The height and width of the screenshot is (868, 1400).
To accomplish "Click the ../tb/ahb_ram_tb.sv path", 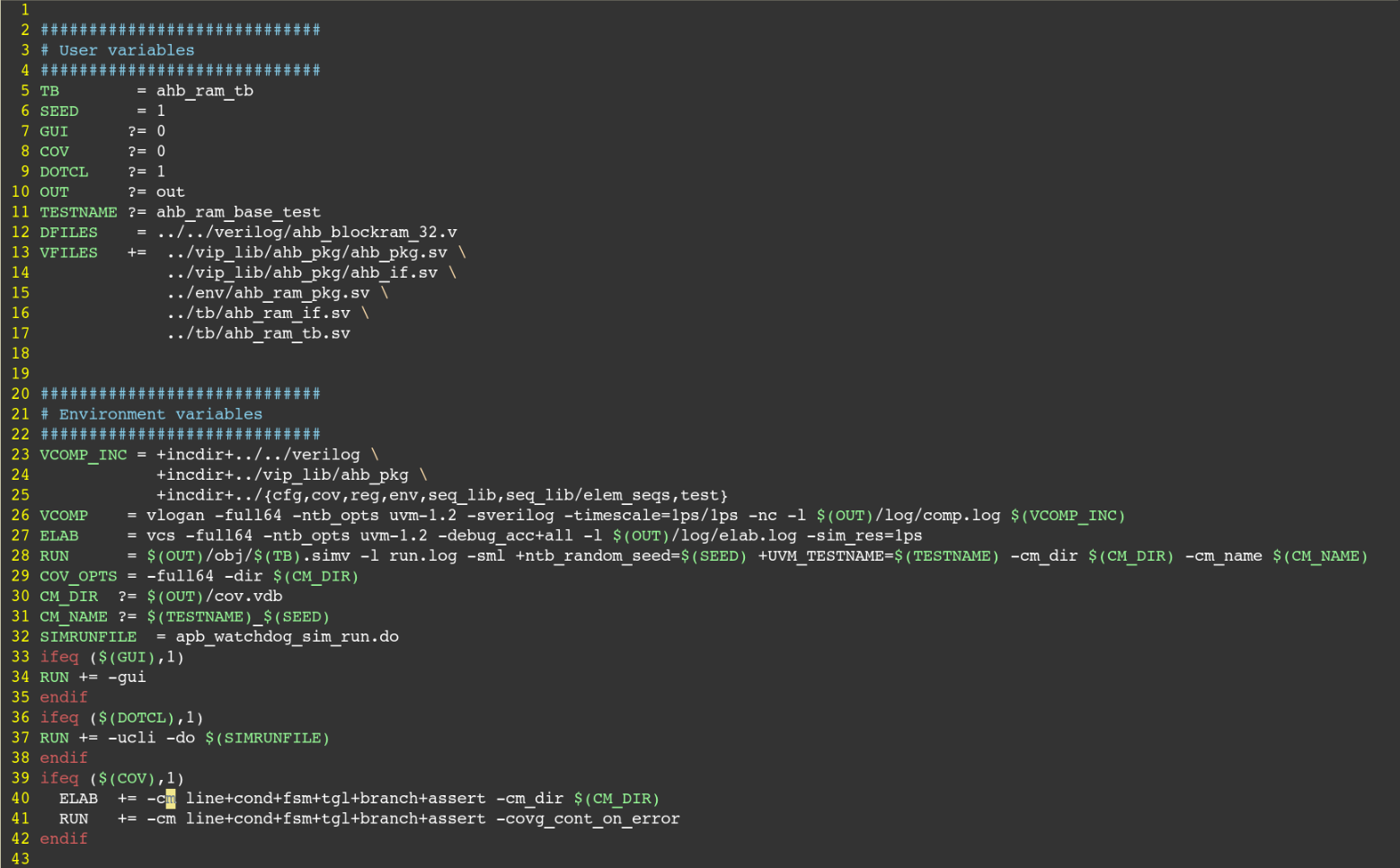I will tap(258, 333).
